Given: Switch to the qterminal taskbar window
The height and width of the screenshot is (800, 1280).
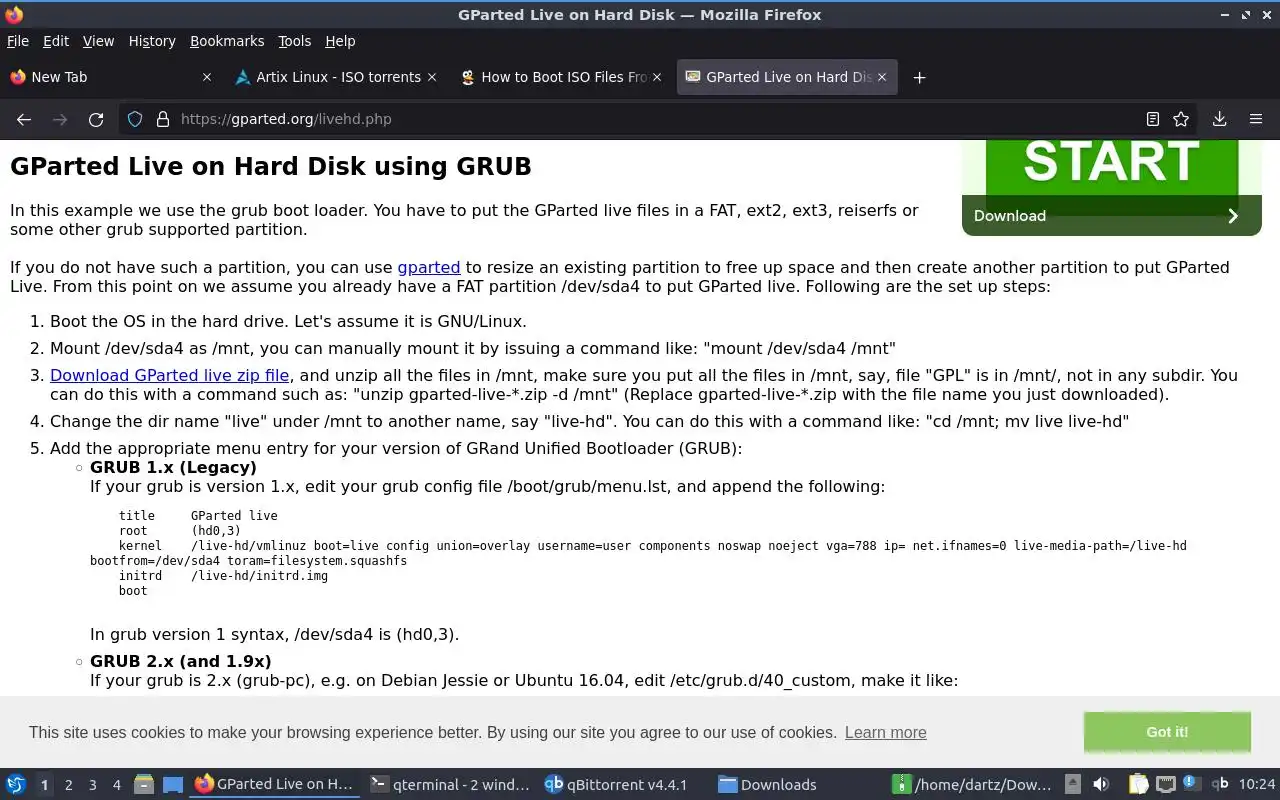Looking at the screenshot, I should [450, 785].
